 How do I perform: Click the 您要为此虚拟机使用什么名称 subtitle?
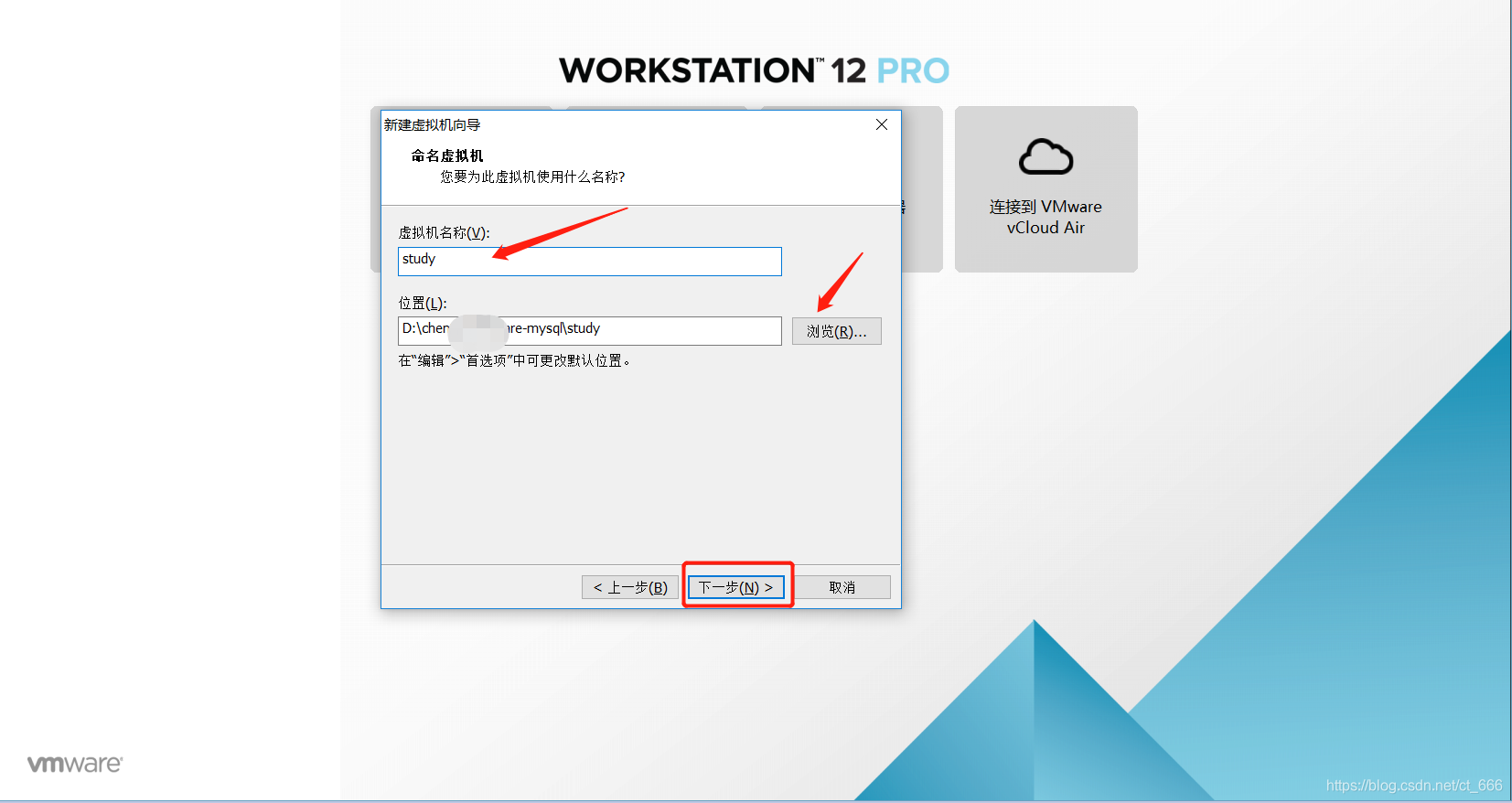point(532,177)
